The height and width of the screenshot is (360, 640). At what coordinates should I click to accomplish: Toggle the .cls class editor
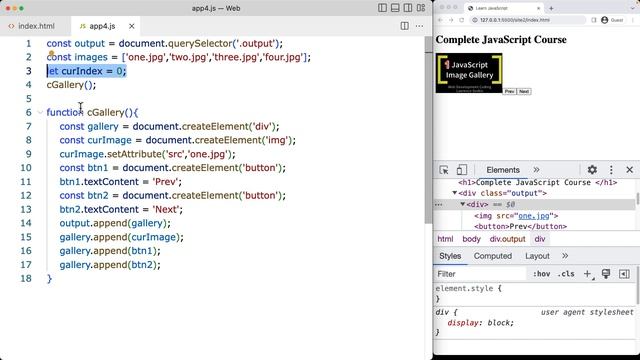(x=566, y=274)
